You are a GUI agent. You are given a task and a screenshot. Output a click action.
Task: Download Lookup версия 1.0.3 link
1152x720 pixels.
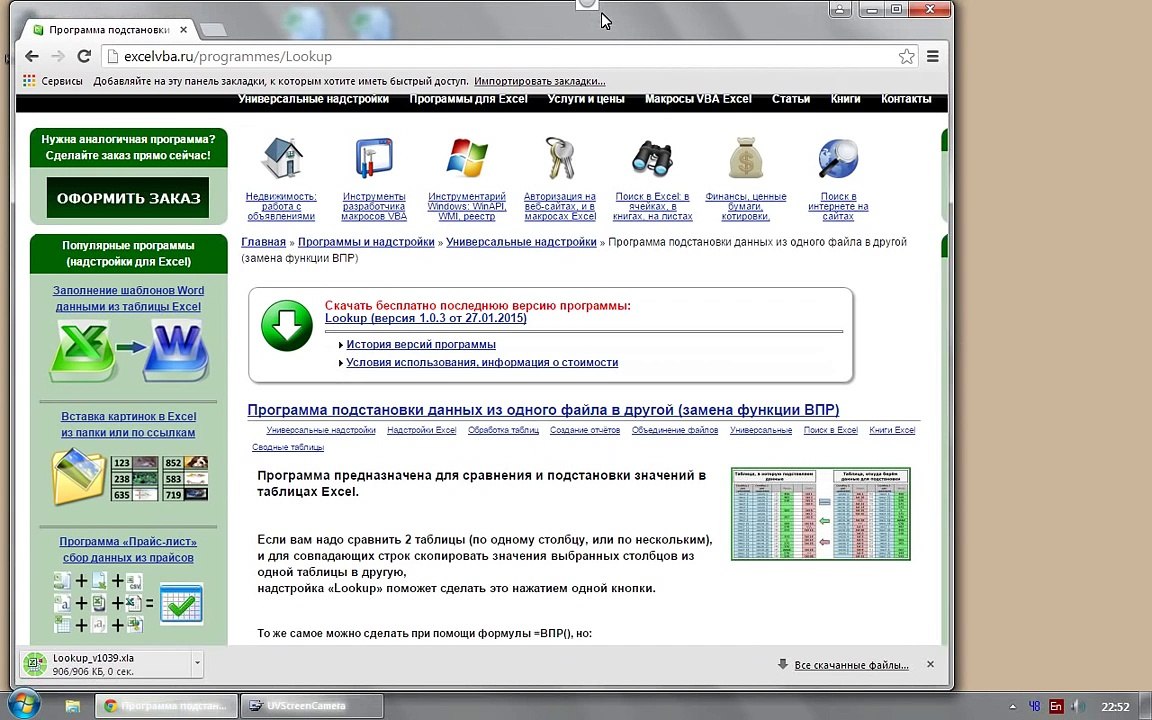pos(425,318)
